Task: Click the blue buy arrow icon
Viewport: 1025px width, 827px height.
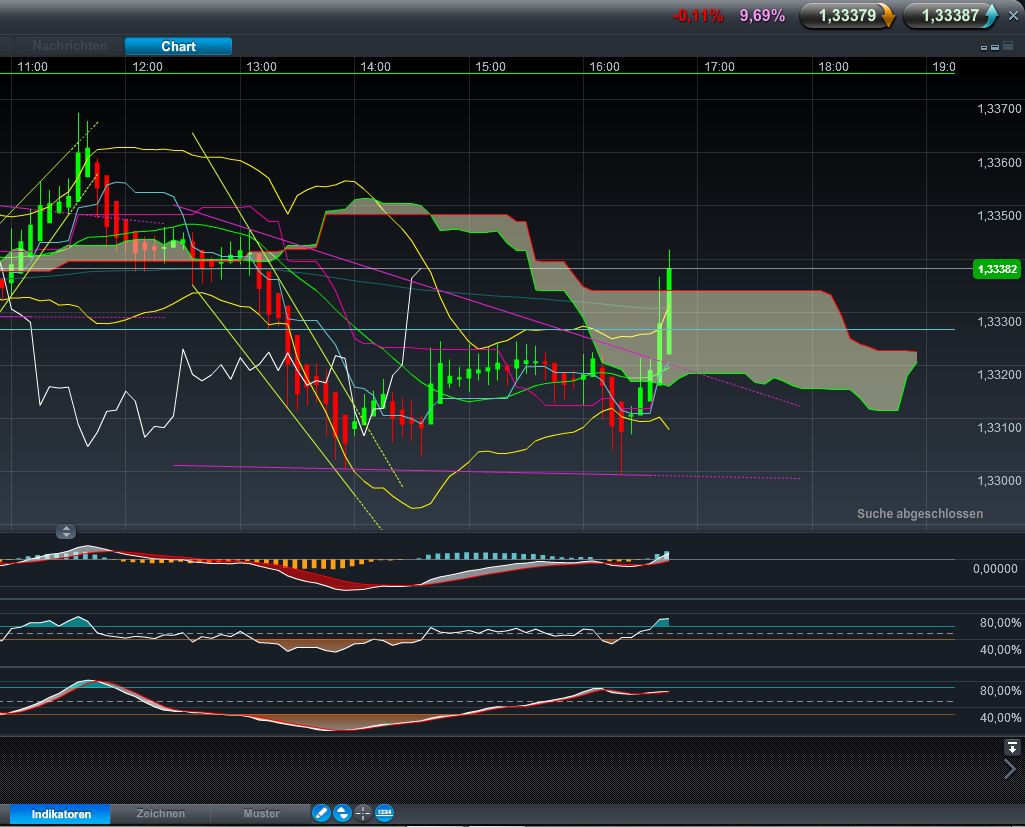Action: [991, 16]
